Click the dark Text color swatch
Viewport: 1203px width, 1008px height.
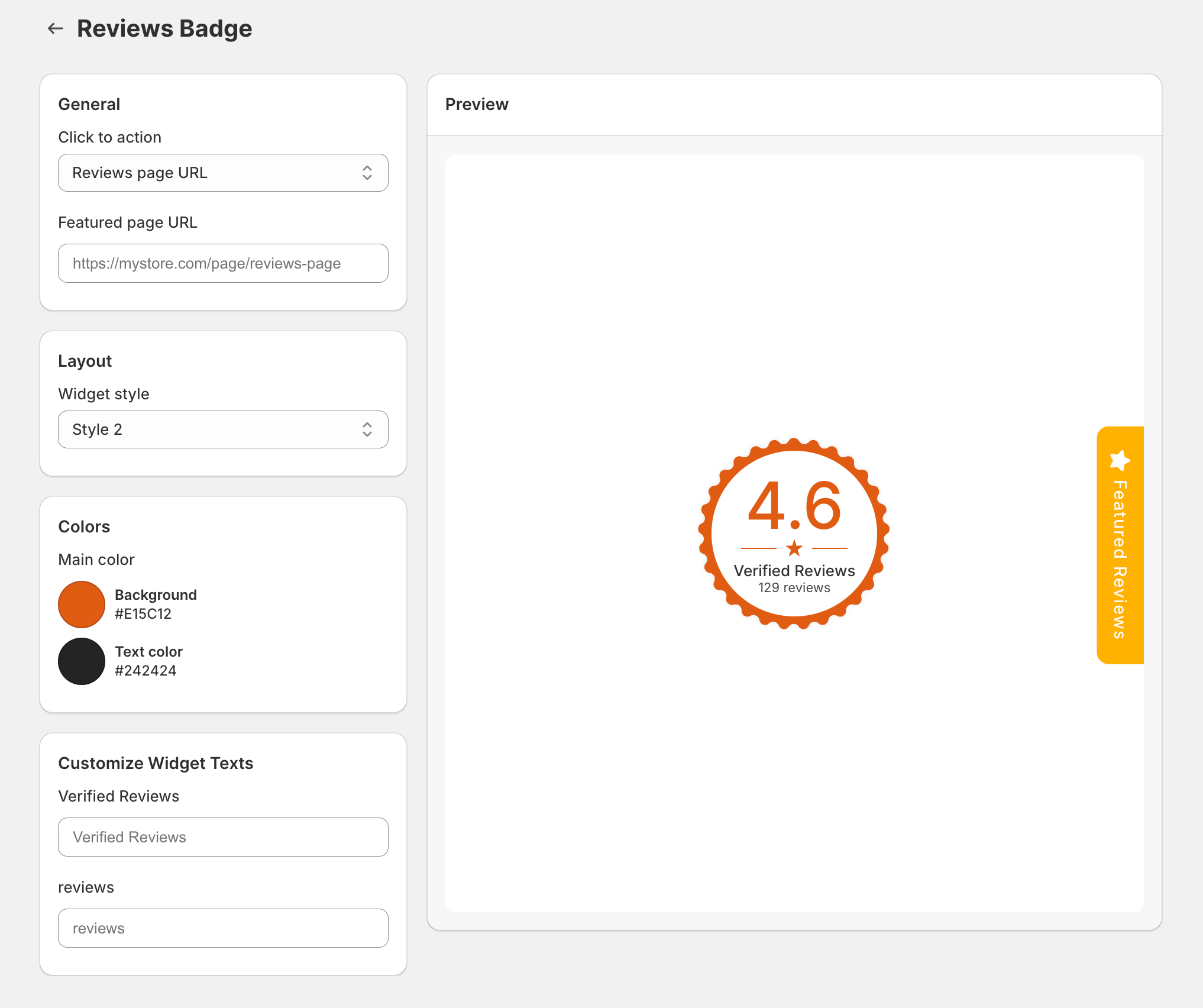(x=82, y=661)
